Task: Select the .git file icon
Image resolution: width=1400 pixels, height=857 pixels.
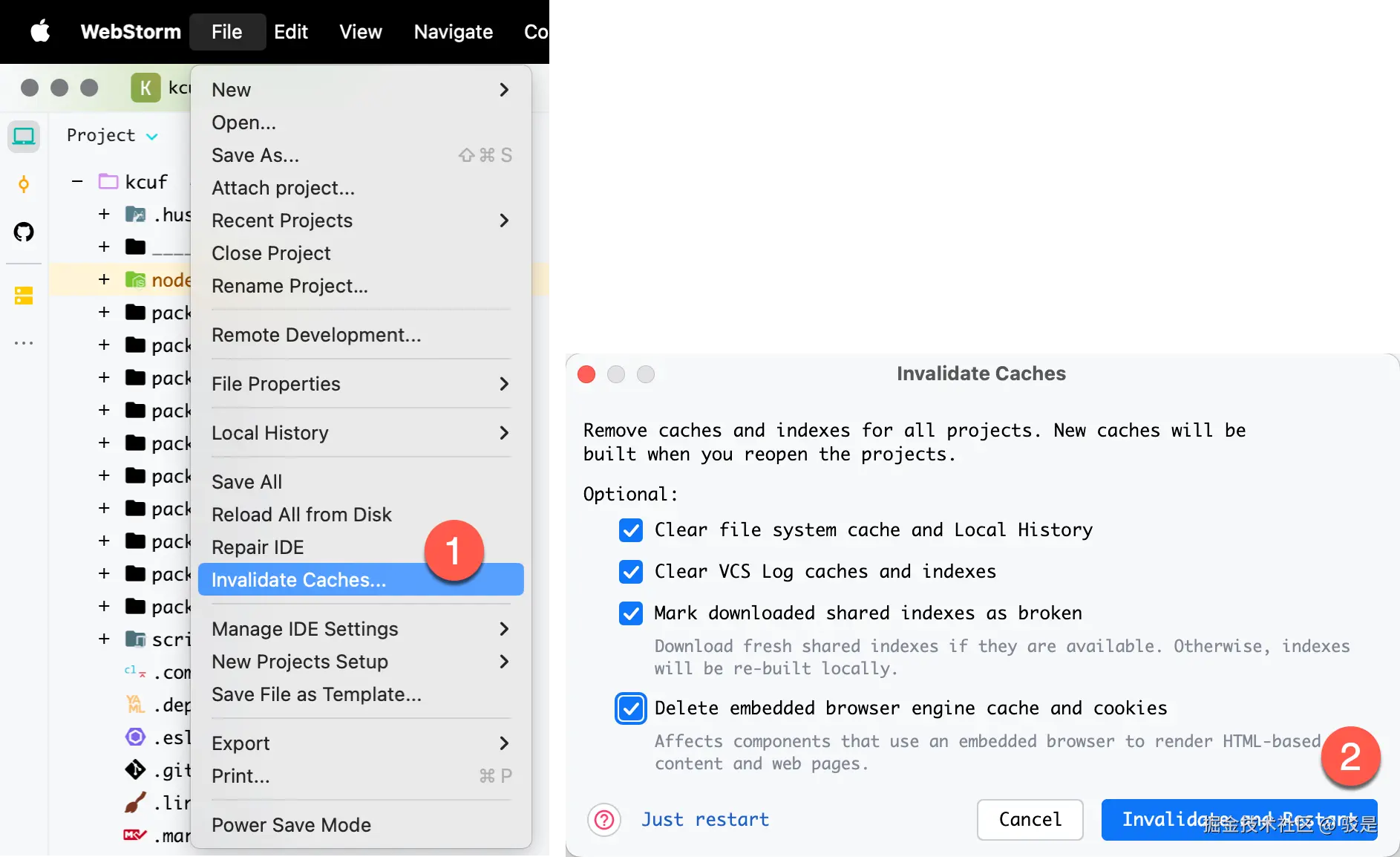Action: tap(135, 769)
